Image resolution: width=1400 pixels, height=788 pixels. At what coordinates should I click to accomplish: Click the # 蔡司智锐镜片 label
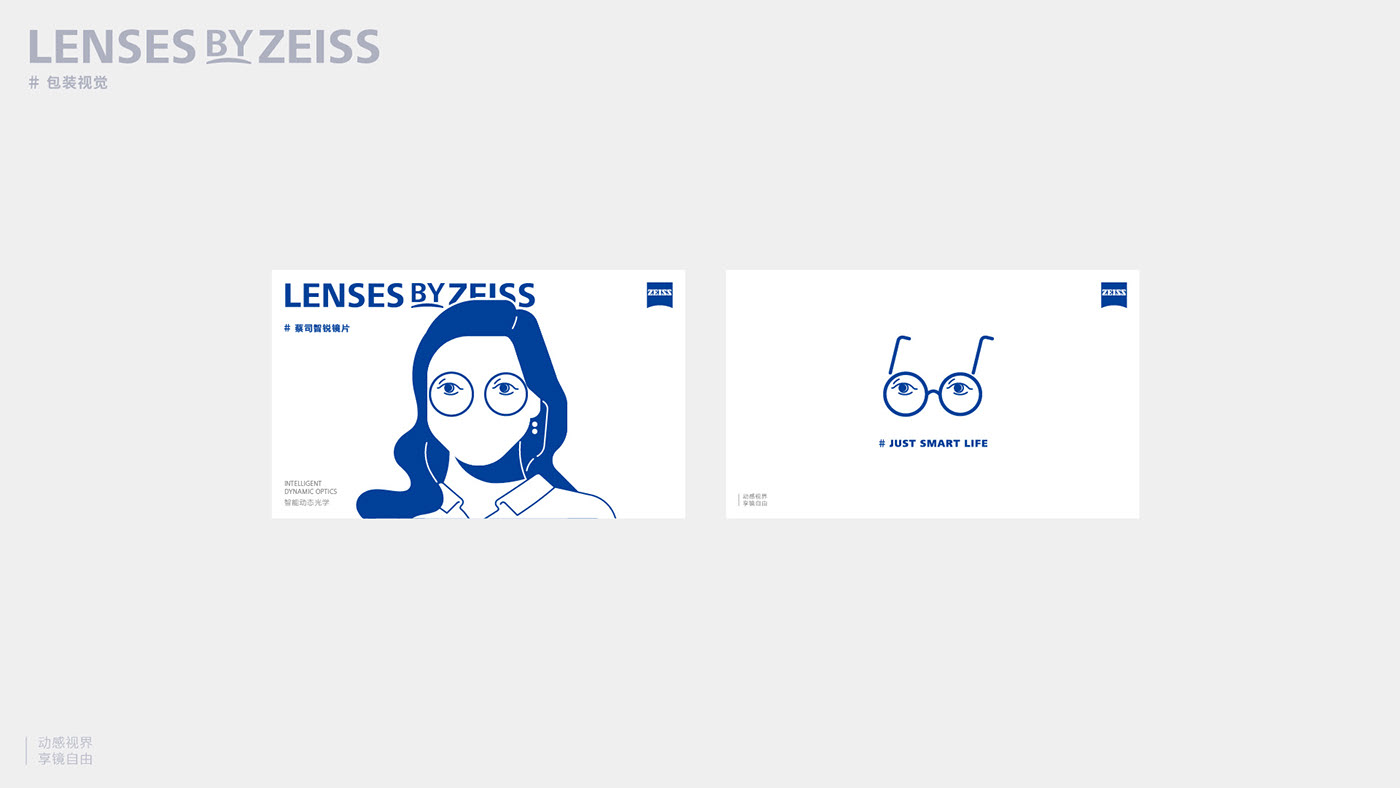[x=317, y=328]
